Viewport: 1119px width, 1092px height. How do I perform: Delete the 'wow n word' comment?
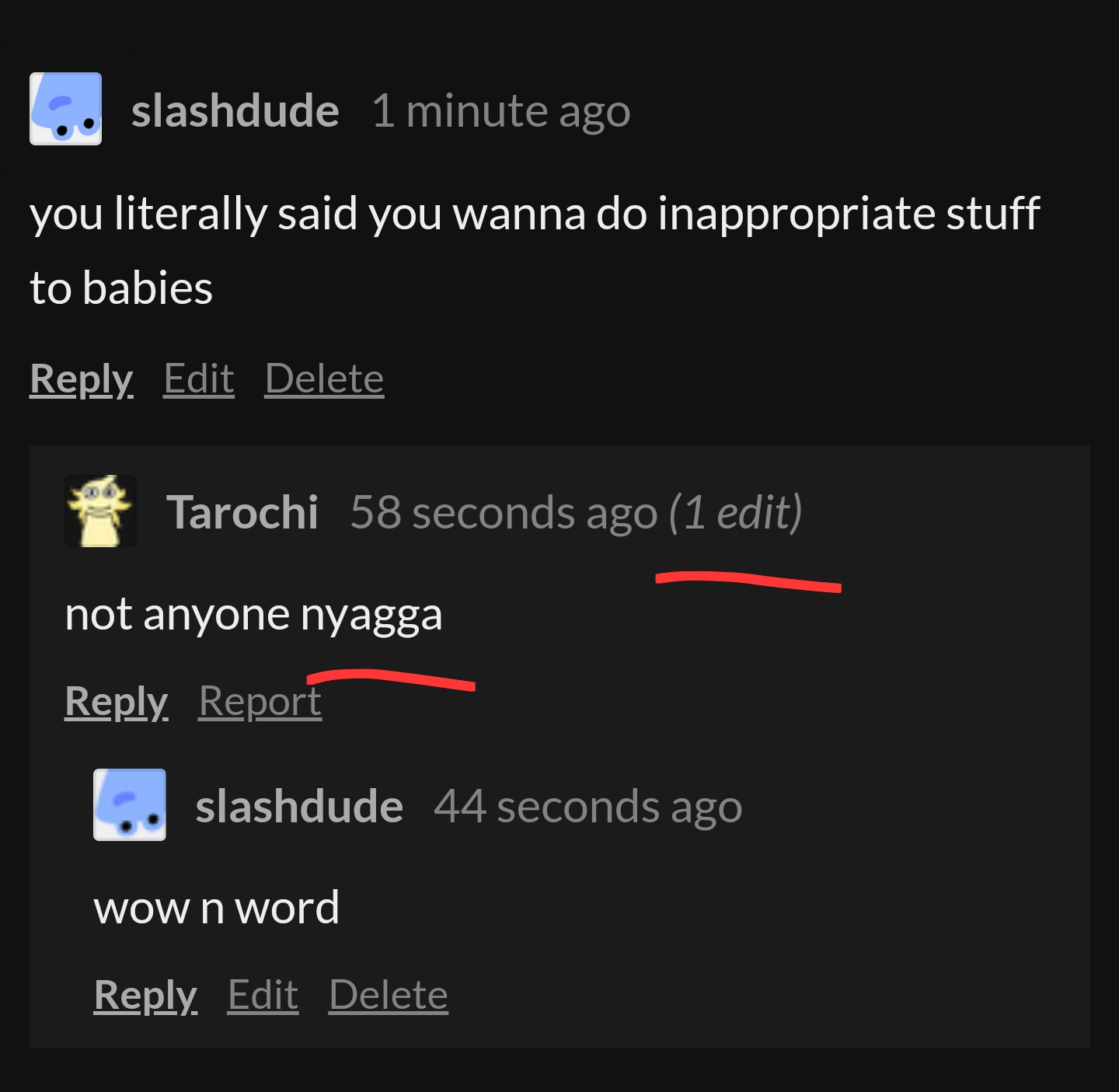(x=389, y=996)
